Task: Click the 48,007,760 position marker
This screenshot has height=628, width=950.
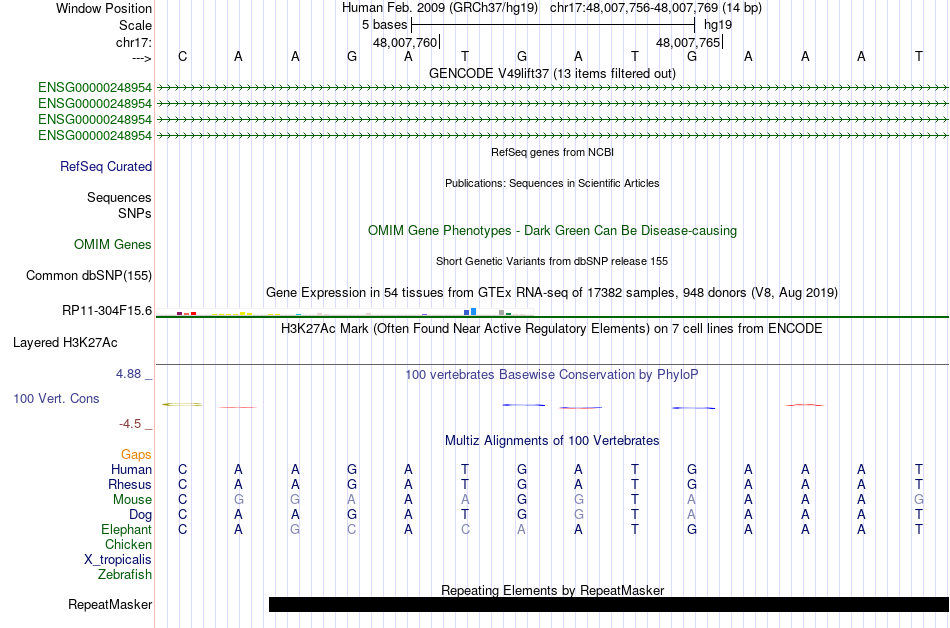Action: (405, 42)
